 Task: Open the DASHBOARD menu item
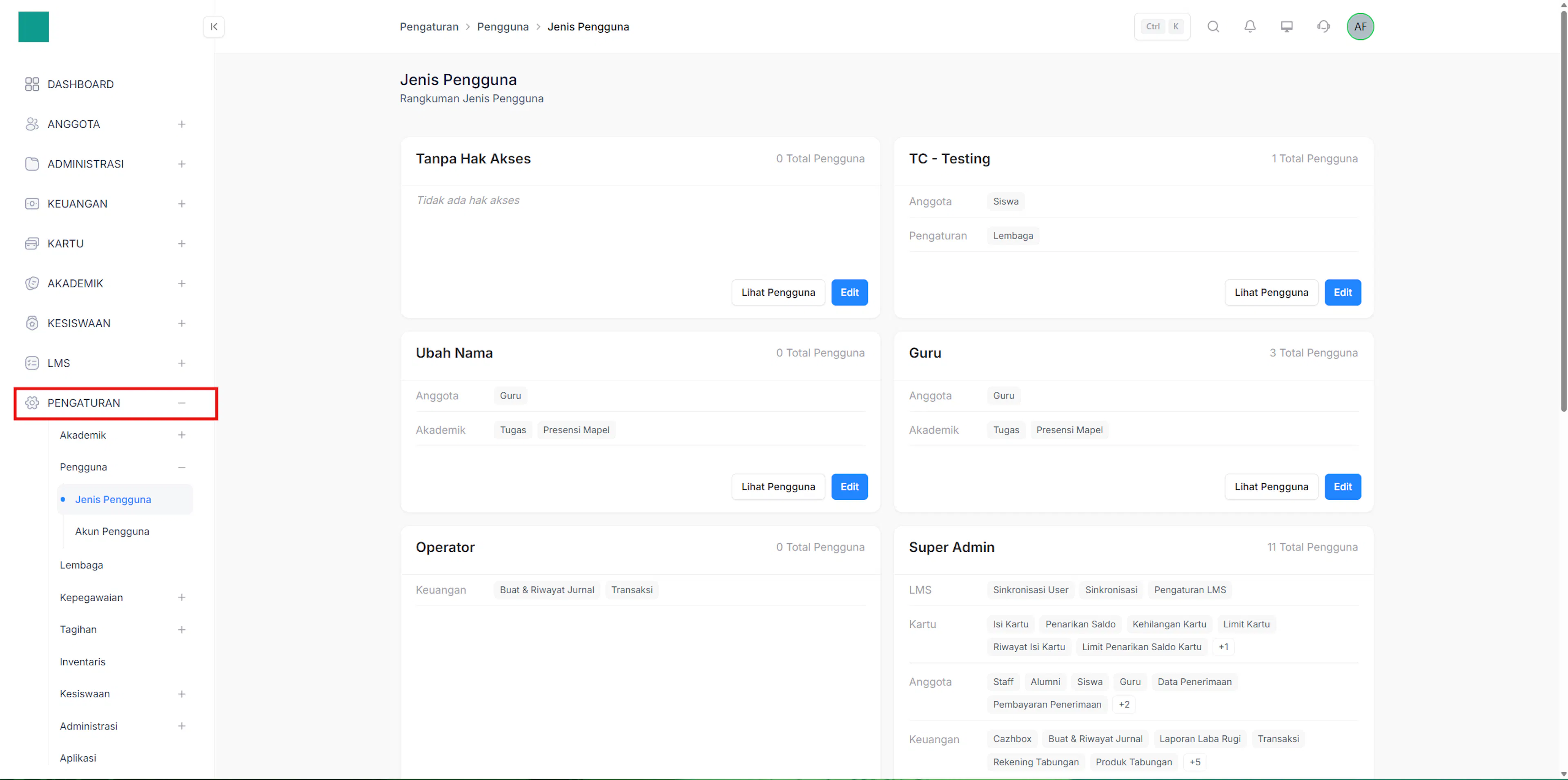[80, 84]
